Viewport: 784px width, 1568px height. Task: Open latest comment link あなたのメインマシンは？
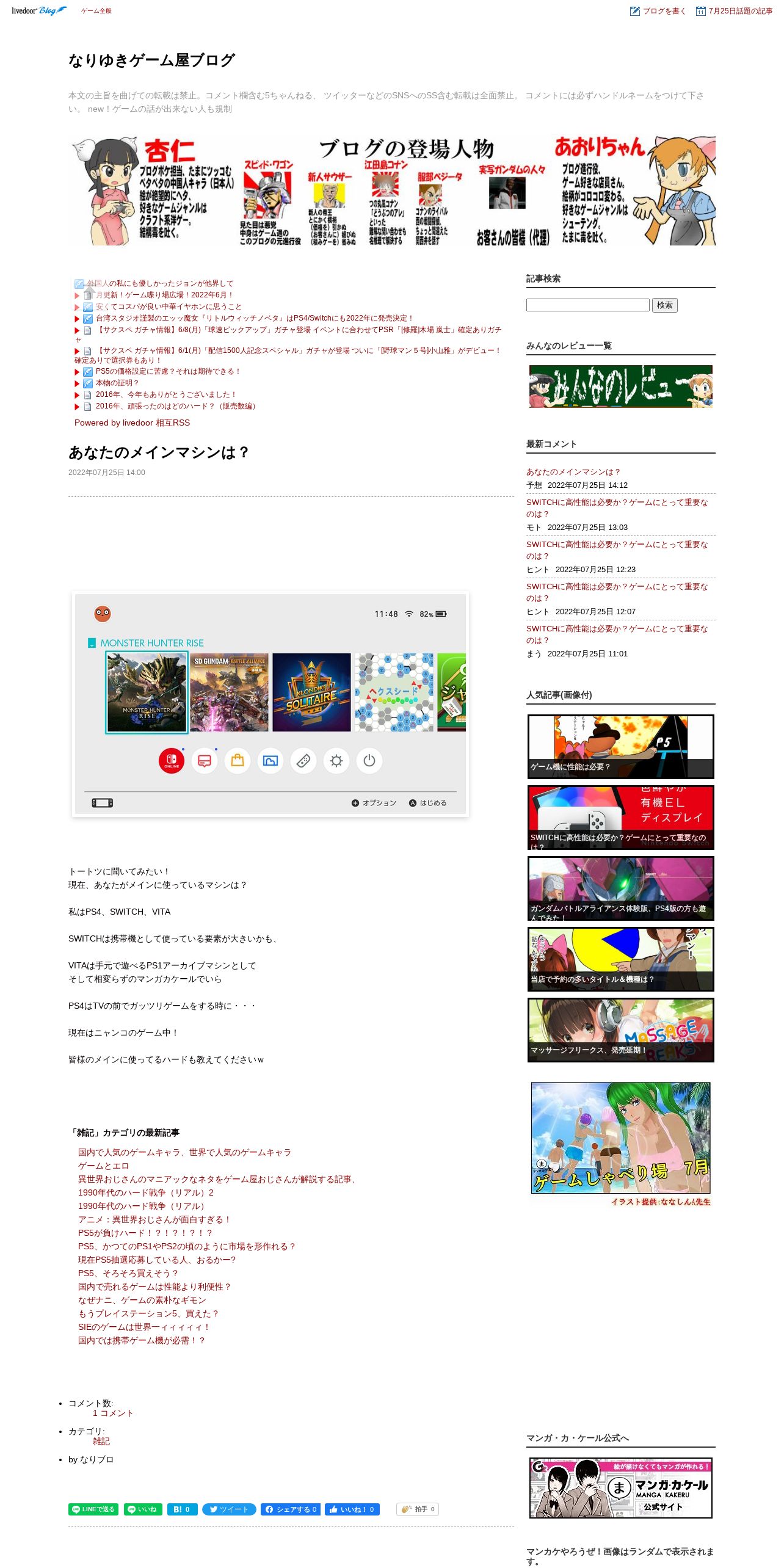(573, 472)
